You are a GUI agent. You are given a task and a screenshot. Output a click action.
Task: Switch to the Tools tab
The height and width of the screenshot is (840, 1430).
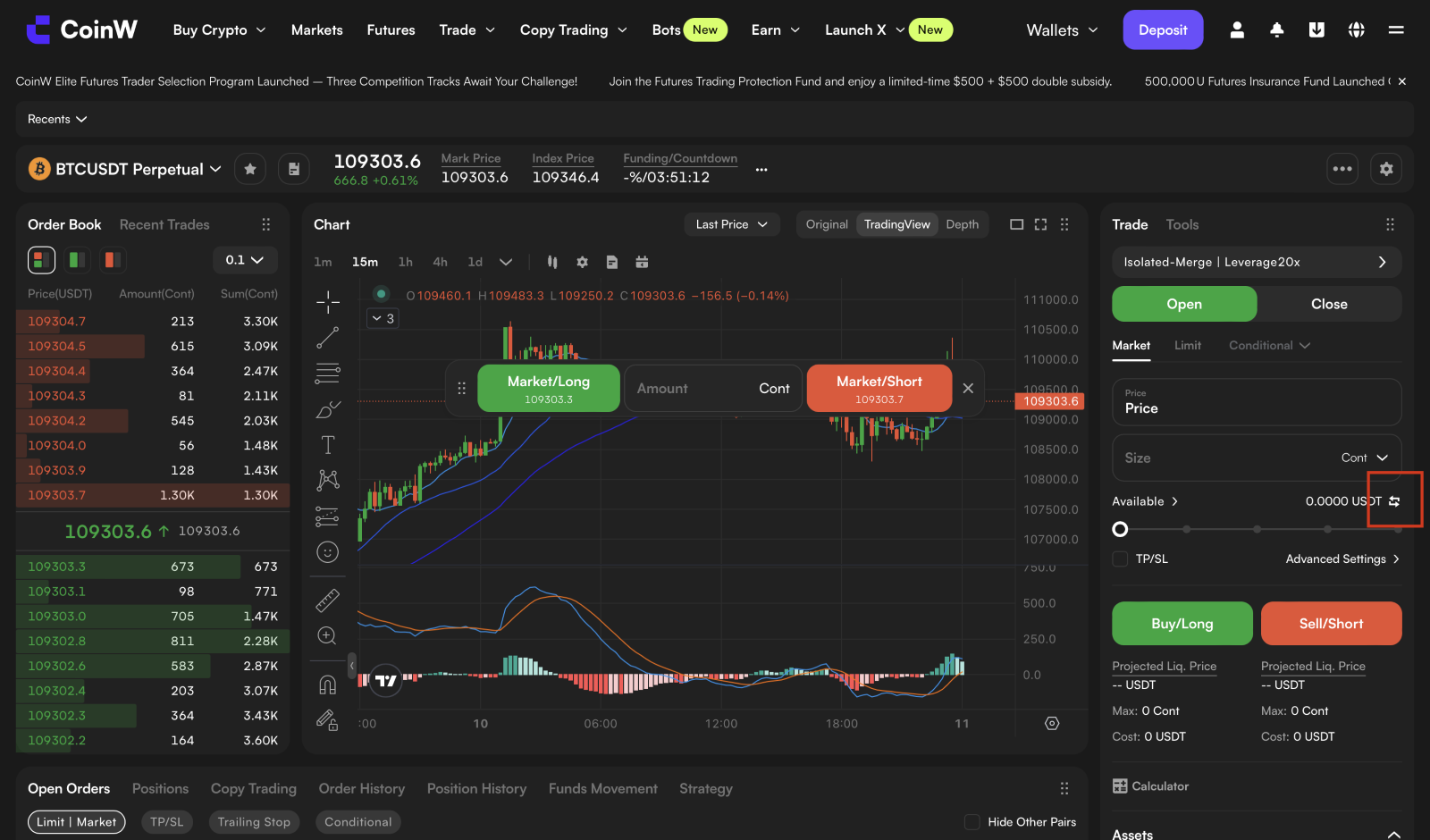(x=1182, y=224)
